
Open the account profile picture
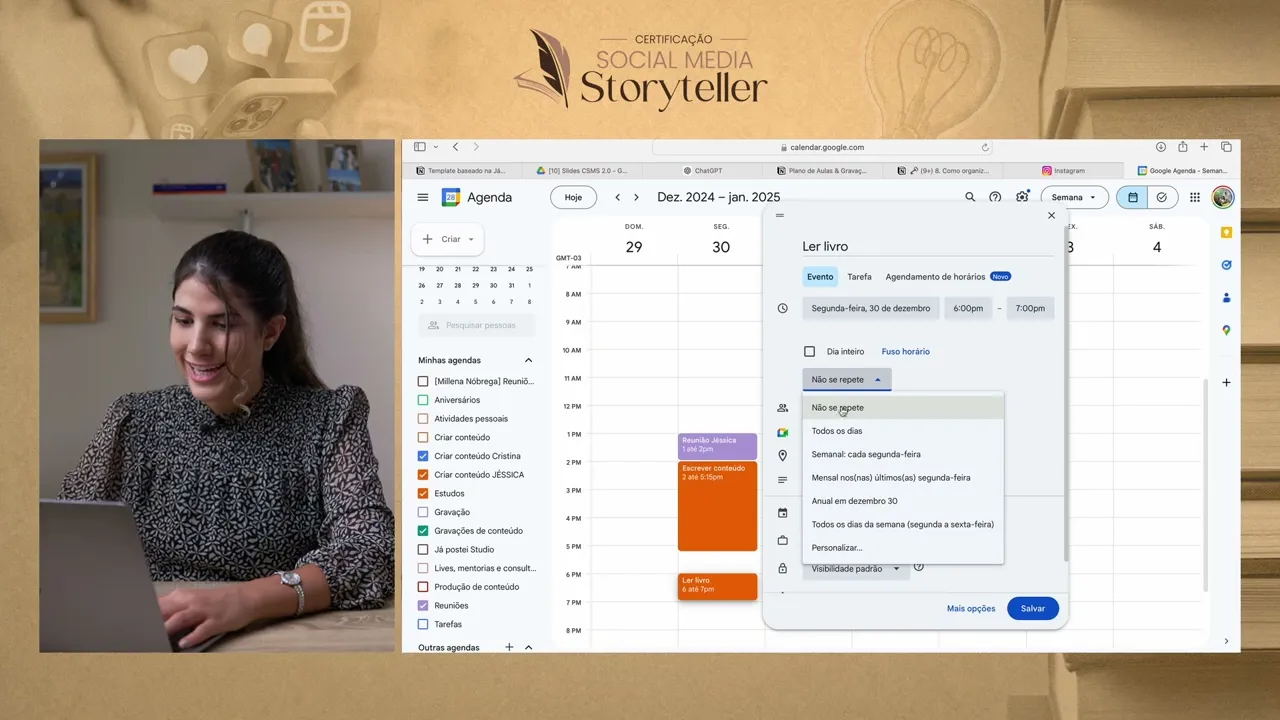tap(1223, 197)
